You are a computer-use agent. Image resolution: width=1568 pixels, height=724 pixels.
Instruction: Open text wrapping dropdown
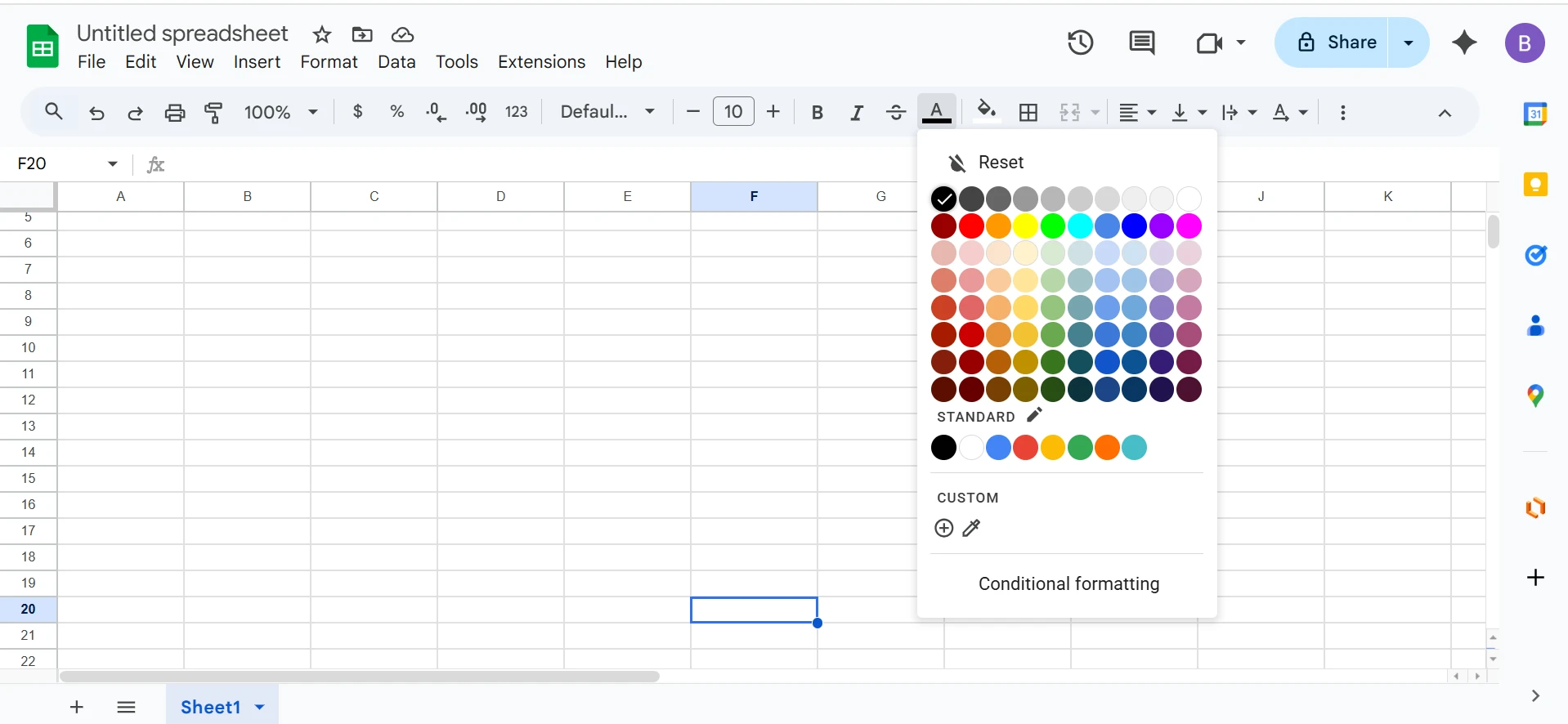(x=1239, y=112)
